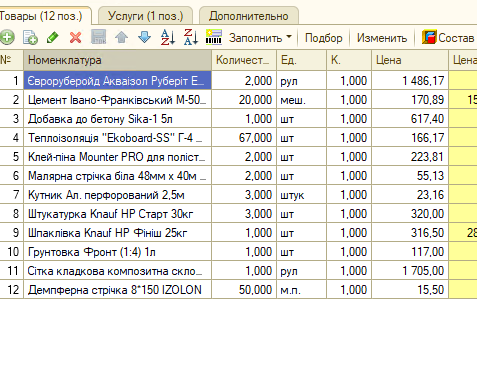Select row Теплоізоляція "Ekoboard-SS" Г-4

pos(117,137)
